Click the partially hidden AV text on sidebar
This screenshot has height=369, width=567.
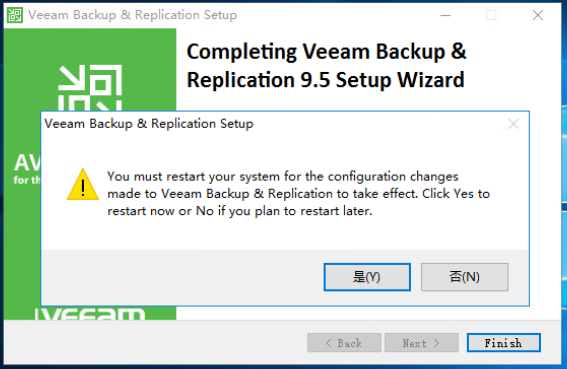click(x=27, y=162)
